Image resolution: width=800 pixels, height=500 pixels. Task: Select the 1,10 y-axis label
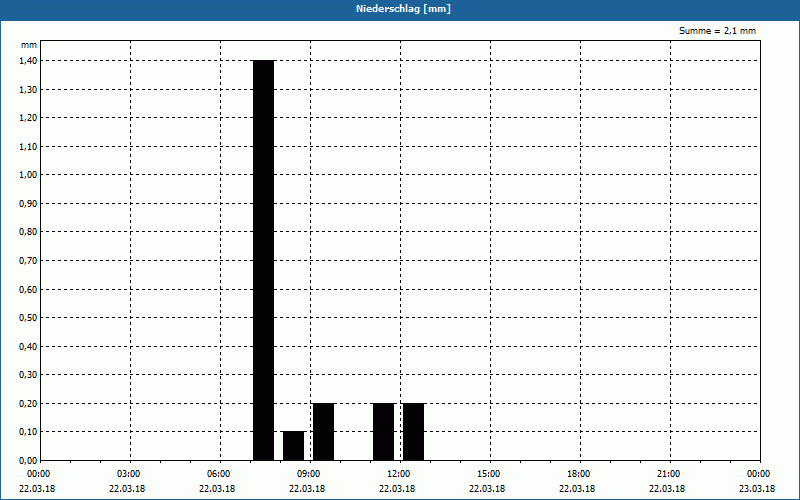pos(29,146)
